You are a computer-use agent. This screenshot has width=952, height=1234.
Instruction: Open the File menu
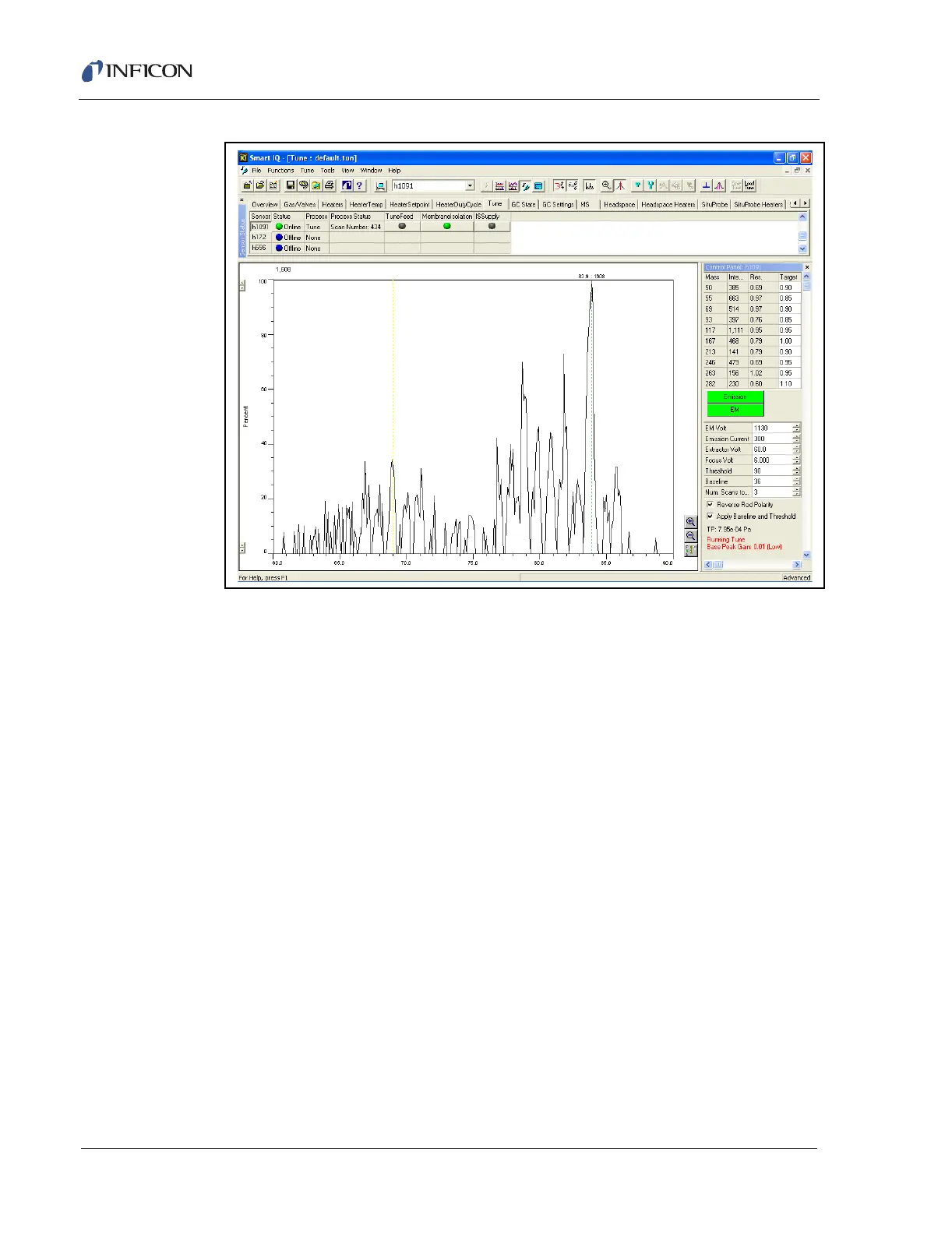(x=256, y=171)
